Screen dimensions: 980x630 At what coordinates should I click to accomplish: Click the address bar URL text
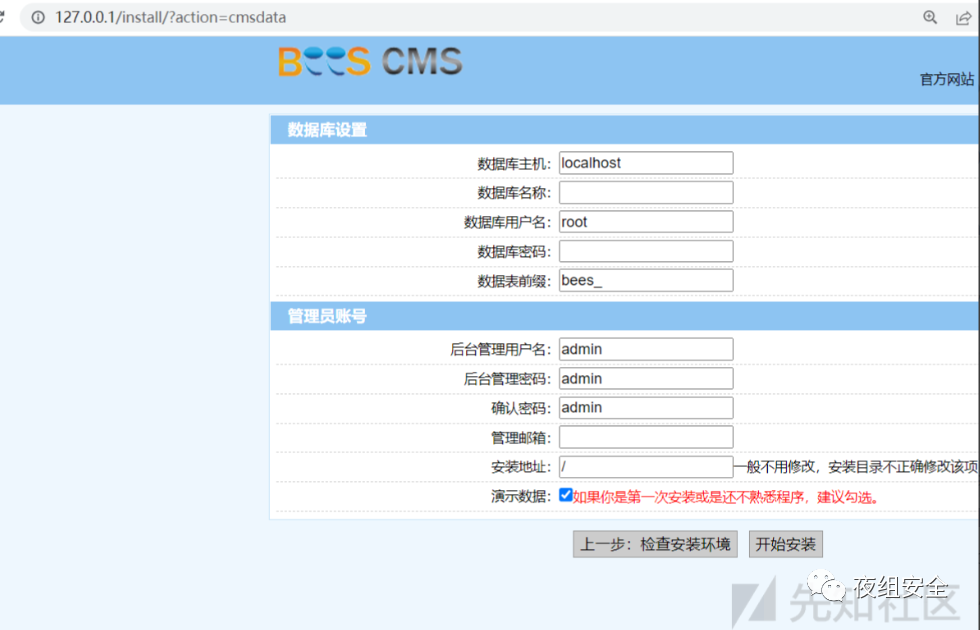tap(170, 18)
